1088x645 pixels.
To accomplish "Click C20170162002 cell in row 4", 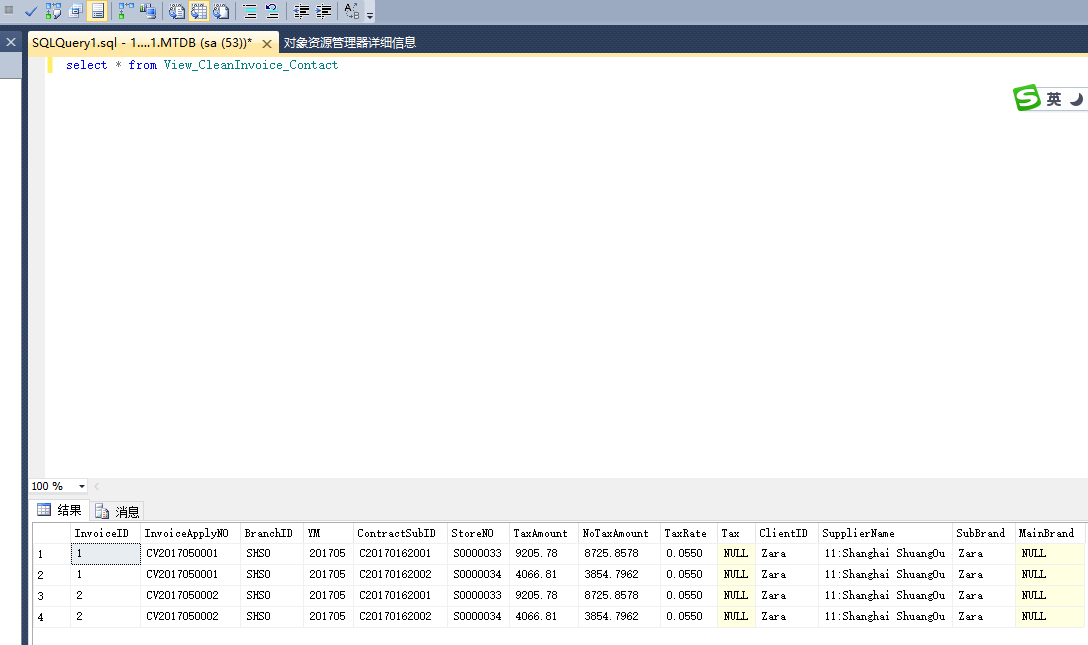I will [x=400, y=616].
